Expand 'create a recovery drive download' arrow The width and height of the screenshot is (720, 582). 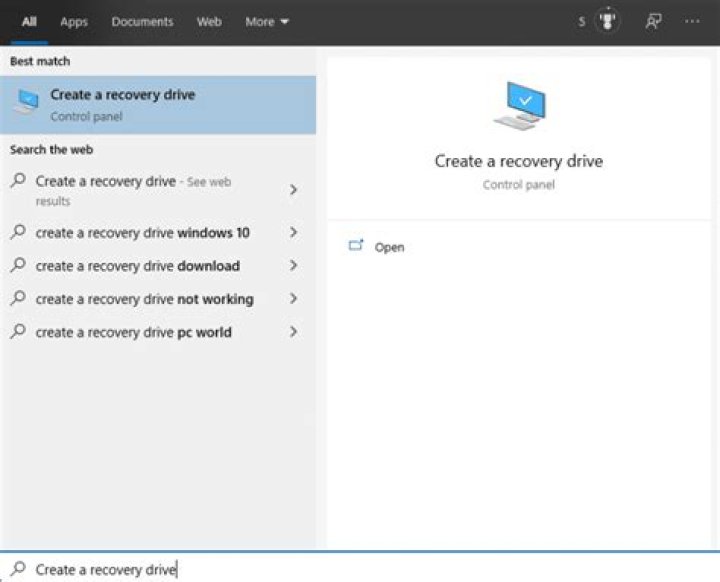[293, 266]
